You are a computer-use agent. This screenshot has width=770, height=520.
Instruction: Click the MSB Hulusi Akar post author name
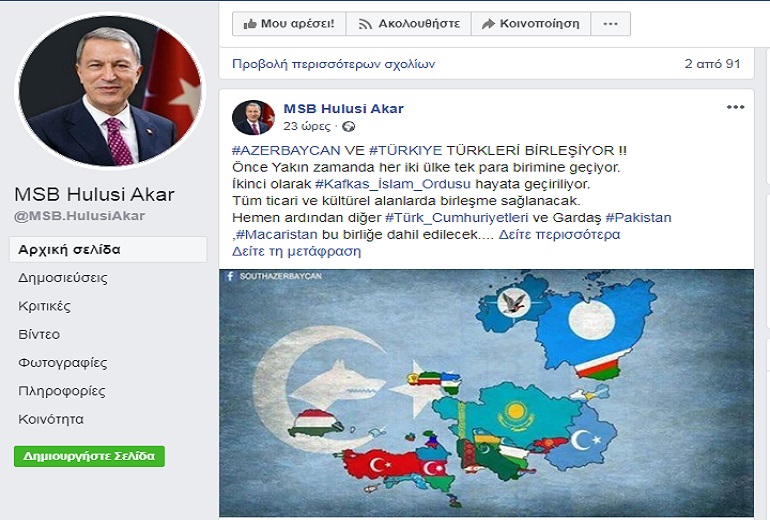[344, 109]
